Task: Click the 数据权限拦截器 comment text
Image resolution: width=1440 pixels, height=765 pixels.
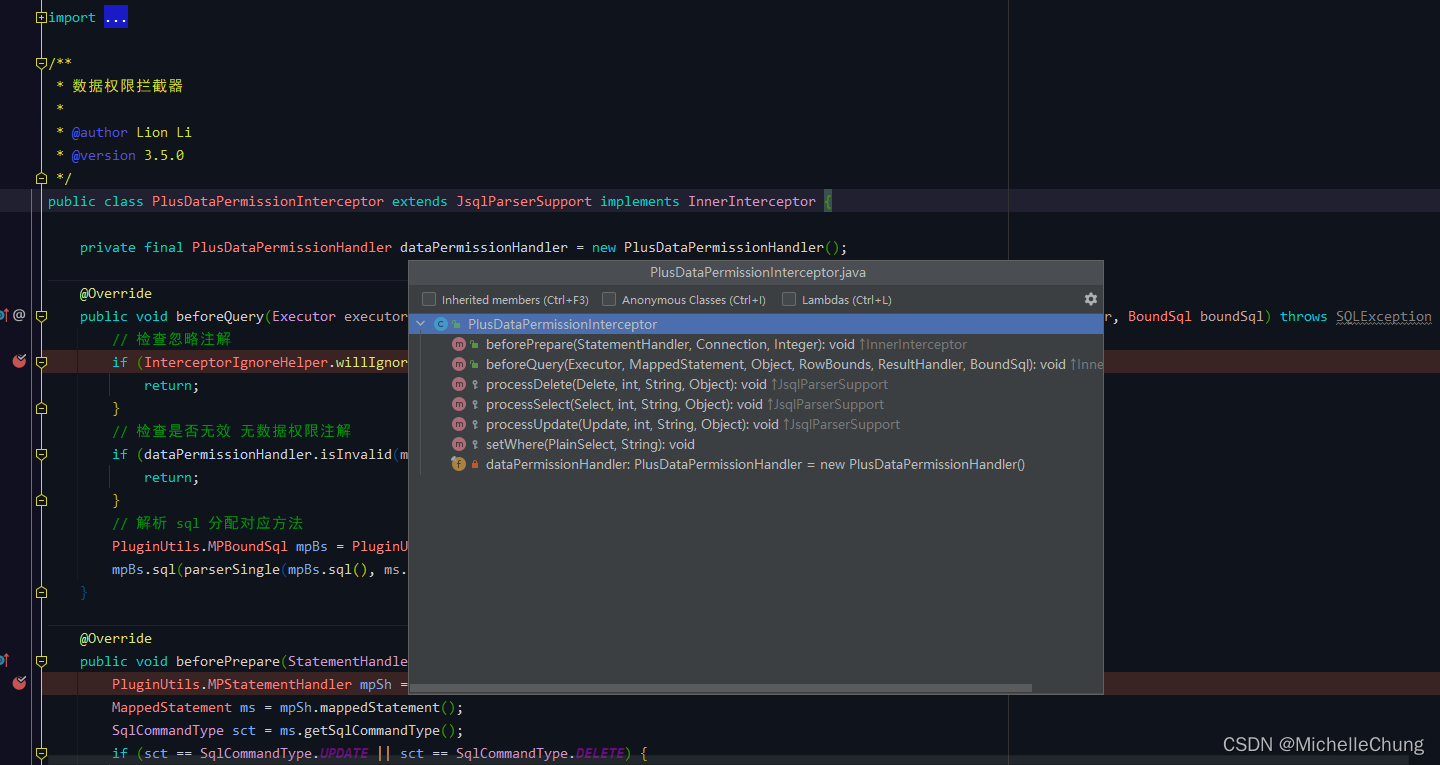Action: 128,86
